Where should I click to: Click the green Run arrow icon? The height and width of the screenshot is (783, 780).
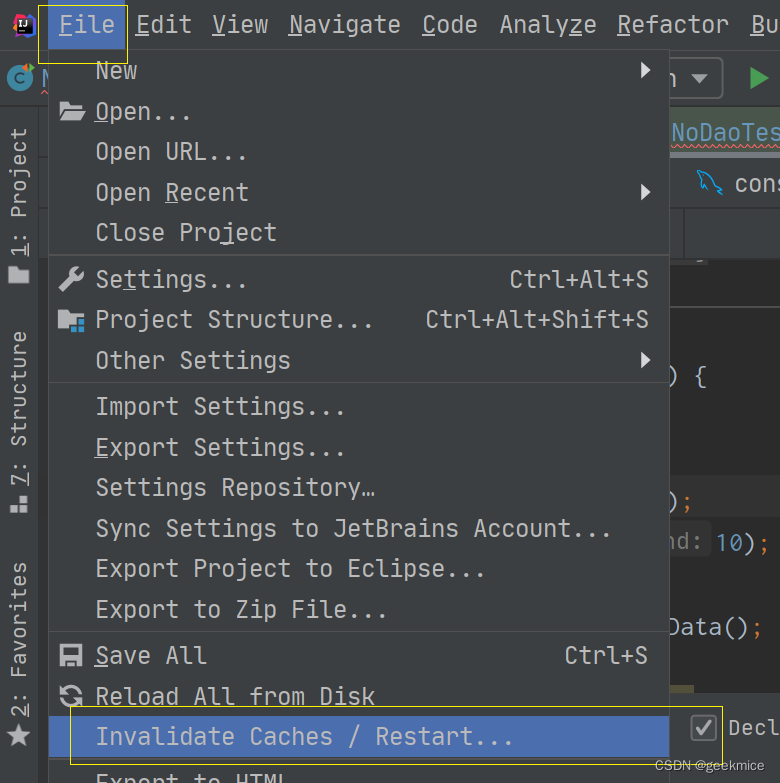[x=759, y=78]
